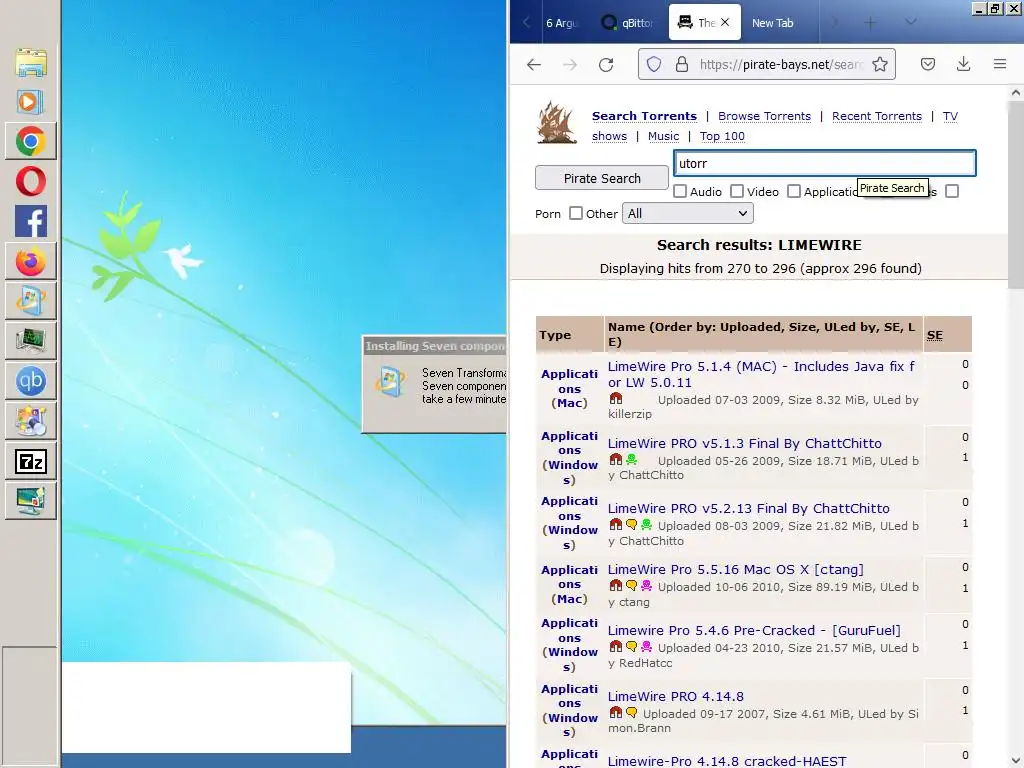Tick the Other checkbox
The width and height of the screenshot is (1024, 768).
tap(575, 214)
